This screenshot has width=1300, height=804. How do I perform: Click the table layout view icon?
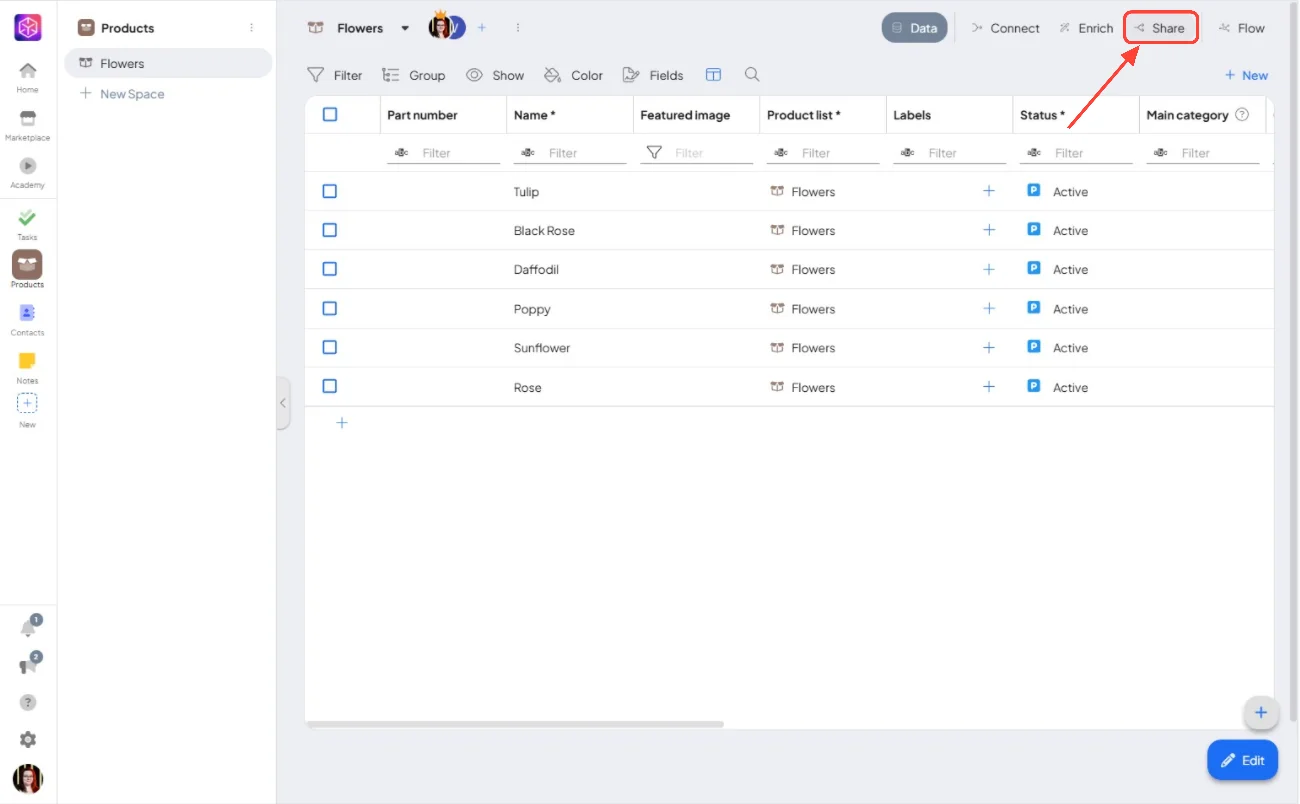pyautogui.click(x=713, y=75)
